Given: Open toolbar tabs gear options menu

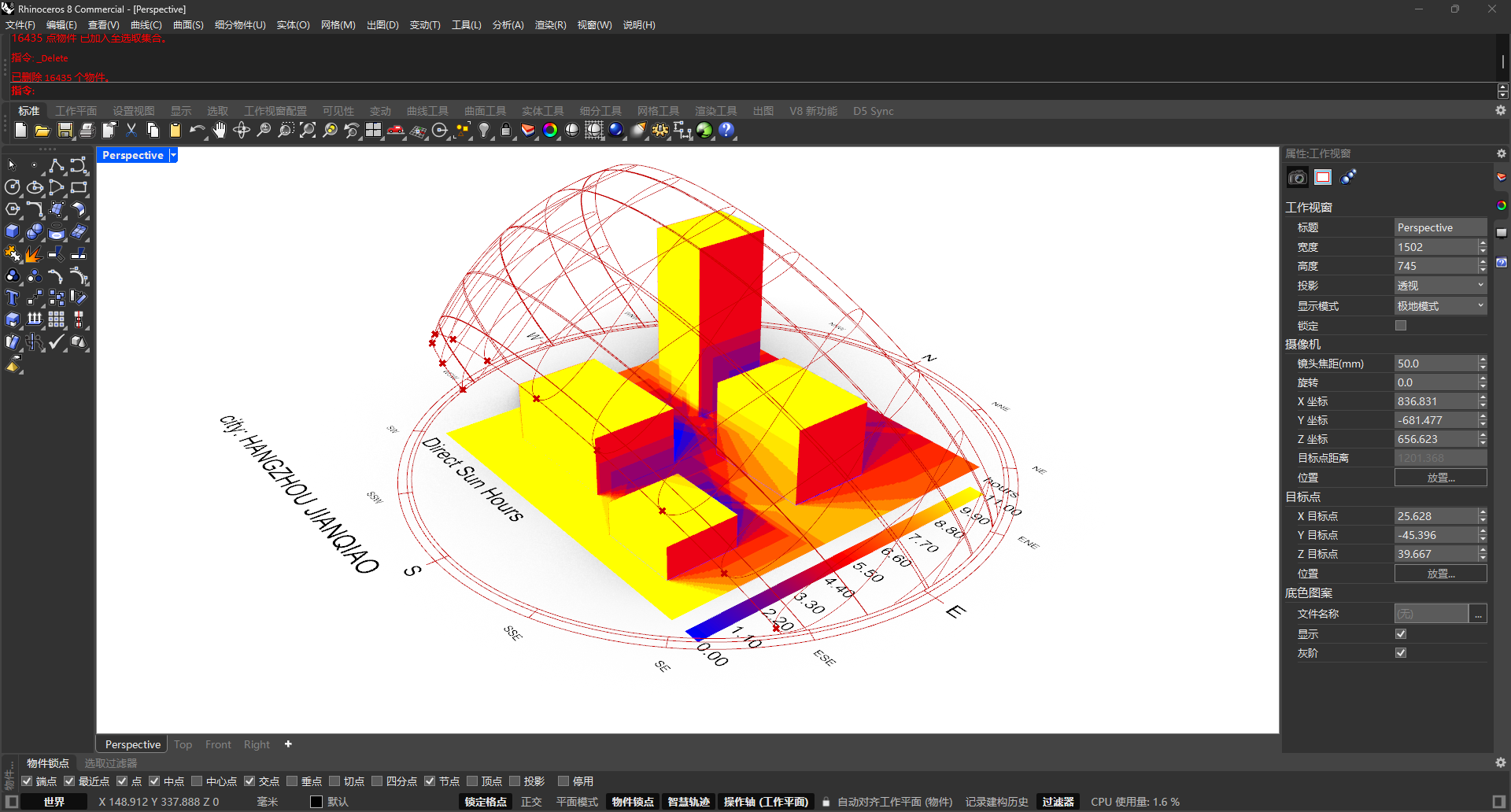Looking at the screenshot, I should tap(1501, 111).
